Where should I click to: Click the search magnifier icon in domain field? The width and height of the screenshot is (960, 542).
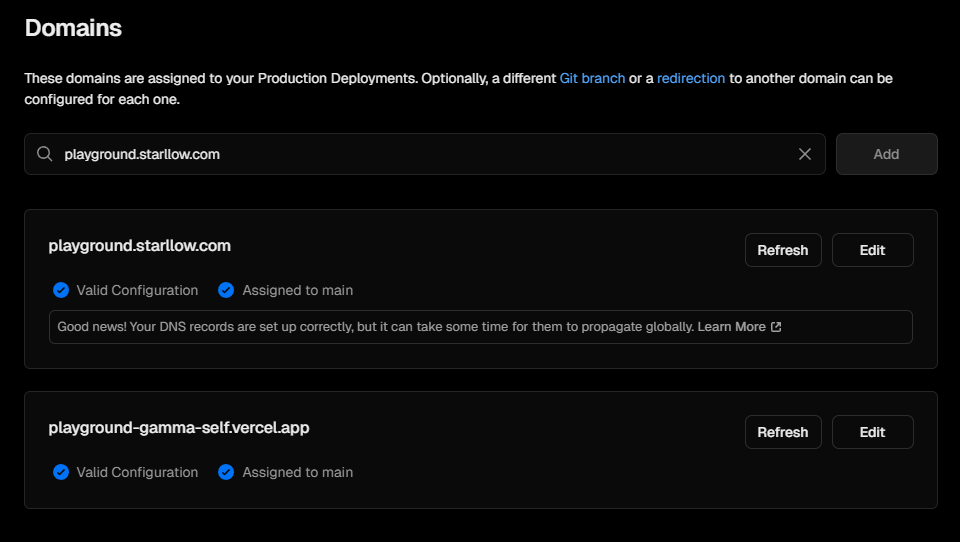pyautogui.click(x=44, y=154)
